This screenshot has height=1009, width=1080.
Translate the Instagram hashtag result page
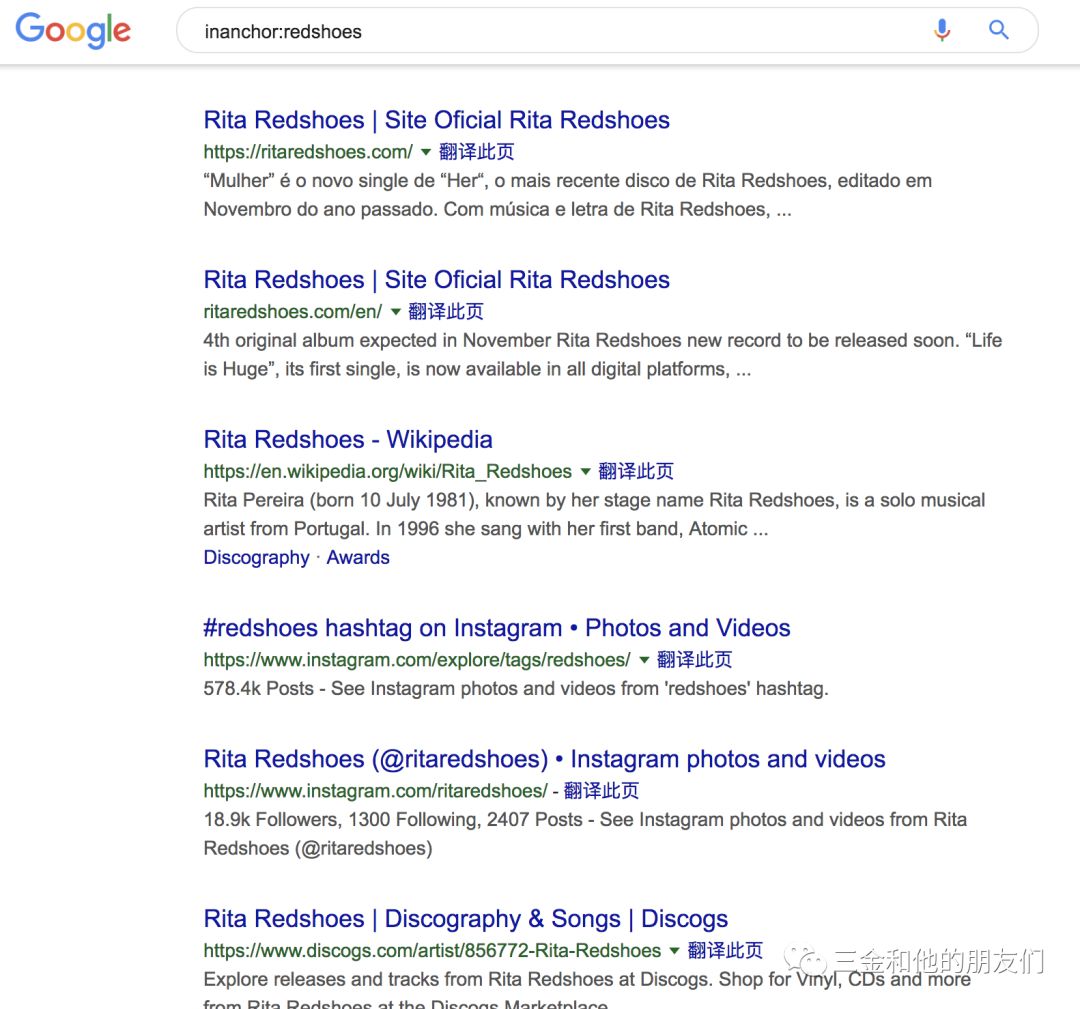coord(694,660)
